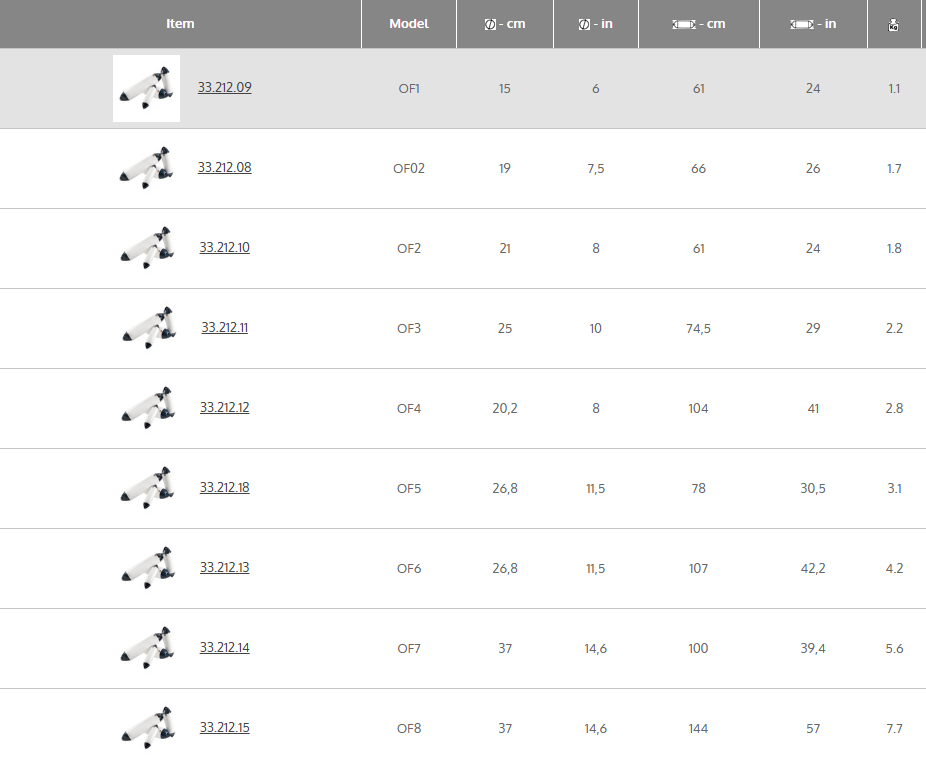Open item link 33.212.09

pyautogui.click(x=224, y=88)
